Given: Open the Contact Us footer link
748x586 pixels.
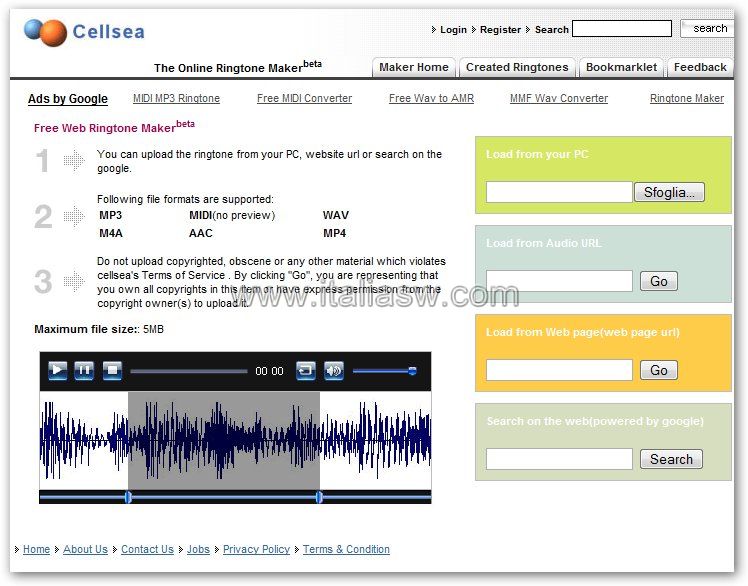Looking at the screenshot, I should pos(147,549).
